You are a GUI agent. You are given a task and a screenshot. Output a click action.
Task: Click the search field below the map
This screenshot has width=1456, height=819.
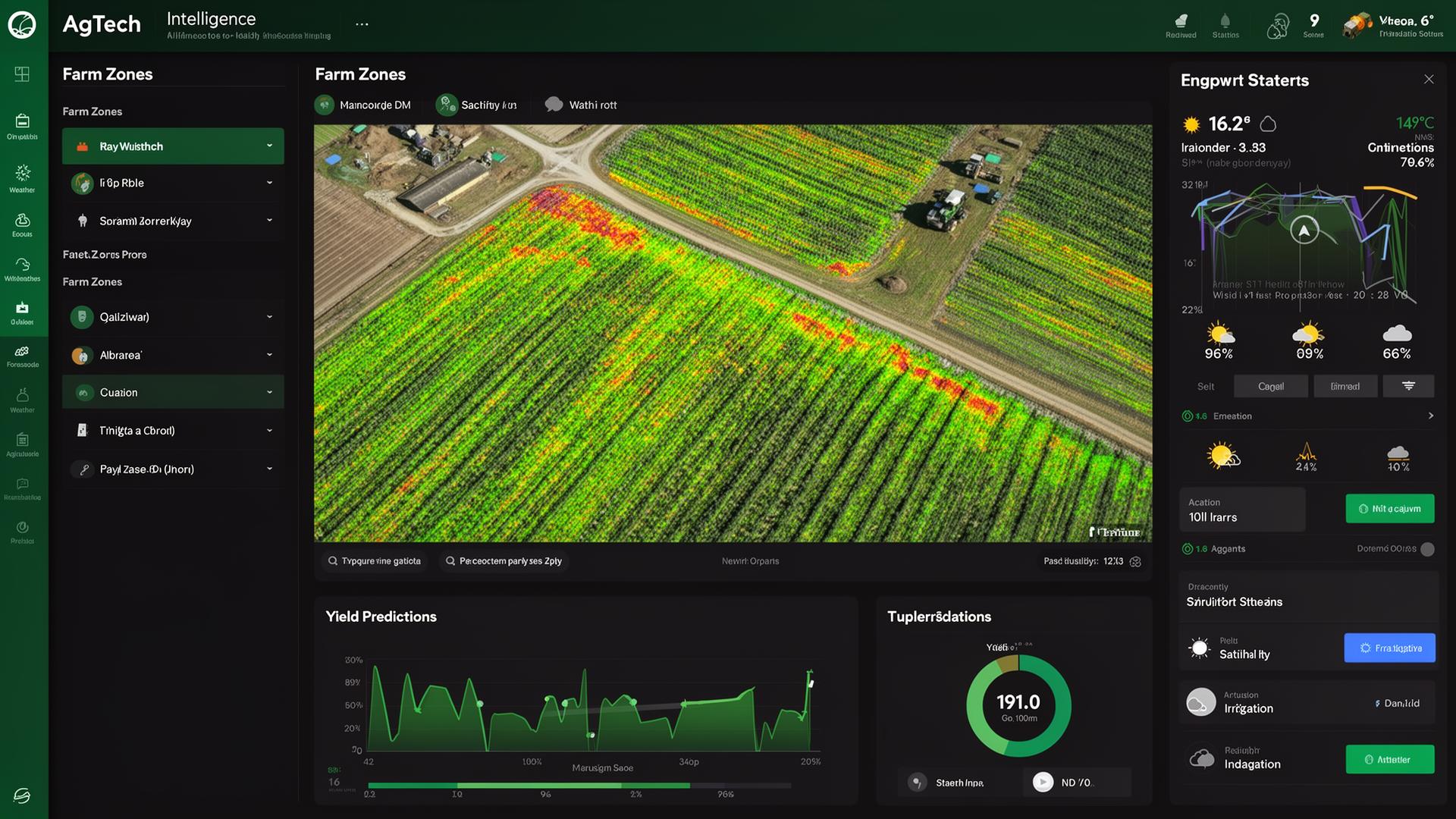tap(375, 561)
